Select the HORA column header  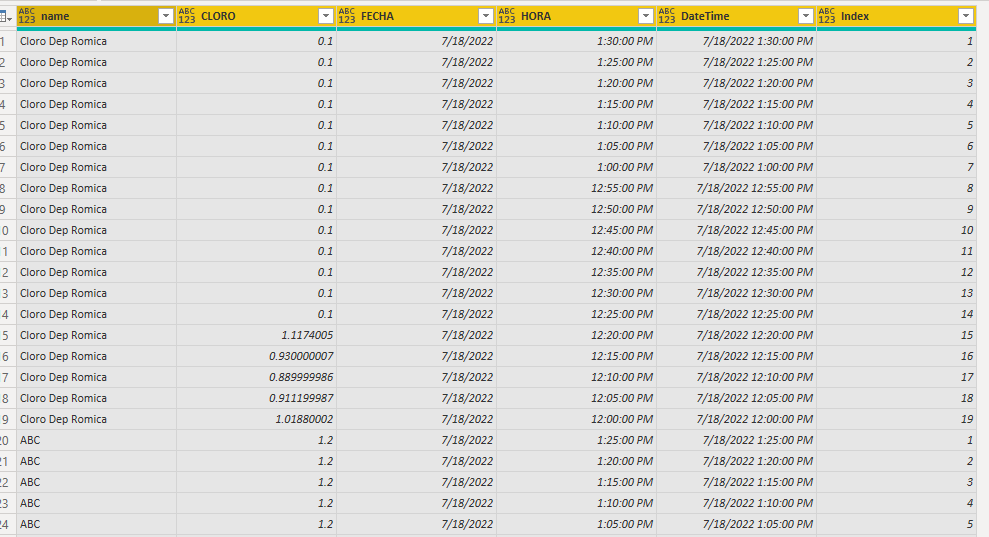tap(576, 16)
